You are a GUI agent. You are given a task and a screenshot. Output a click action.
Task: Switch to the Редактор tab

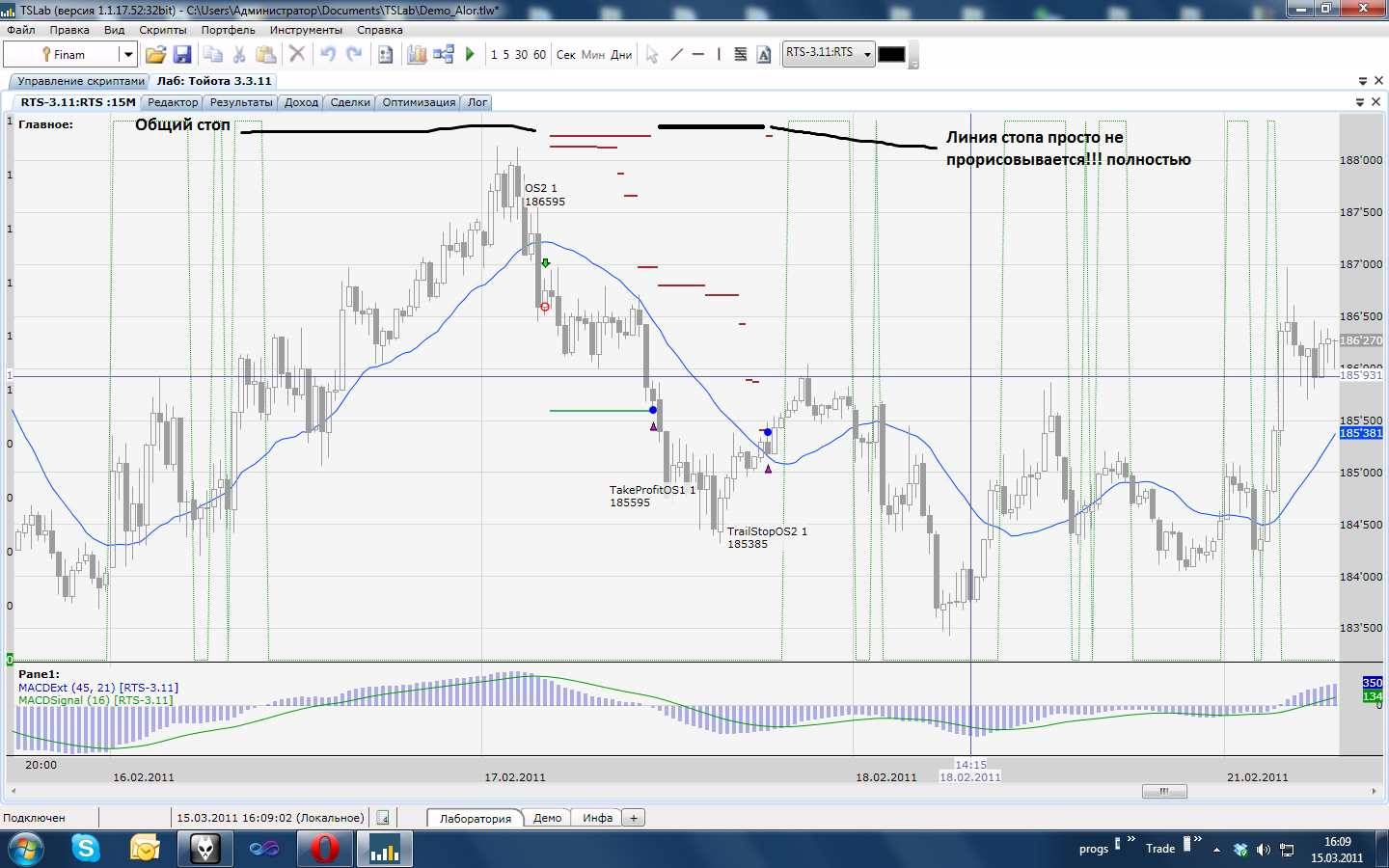pyautogui.click(x=173, y=102)
